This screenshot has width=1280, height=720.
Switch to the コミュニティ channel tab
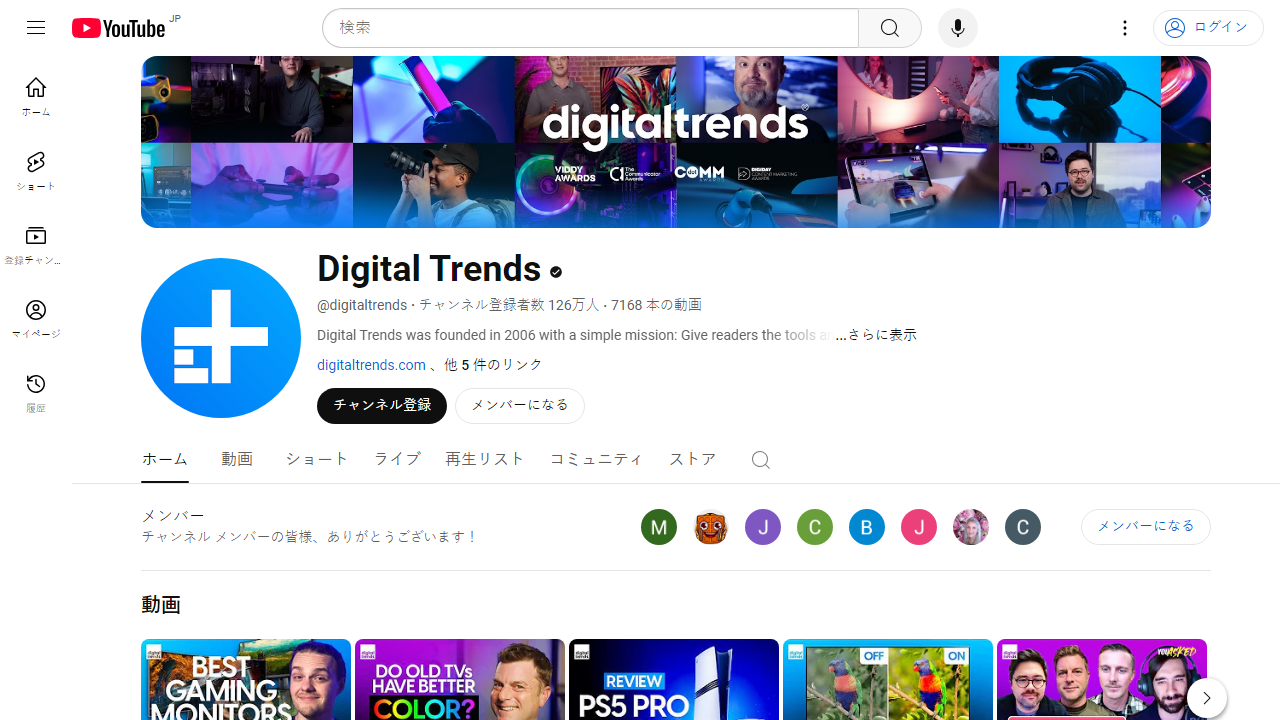point(596,459)
